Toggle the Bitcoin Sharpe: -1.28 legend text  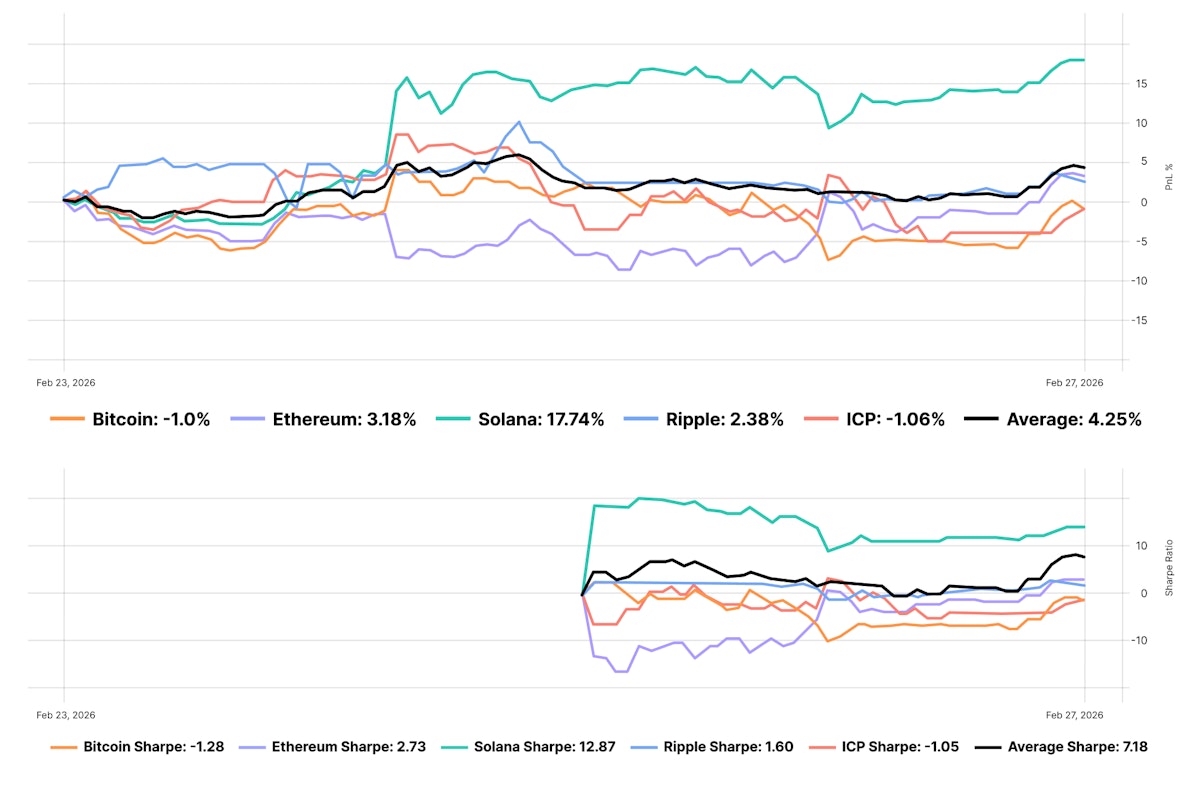(147, 747)
